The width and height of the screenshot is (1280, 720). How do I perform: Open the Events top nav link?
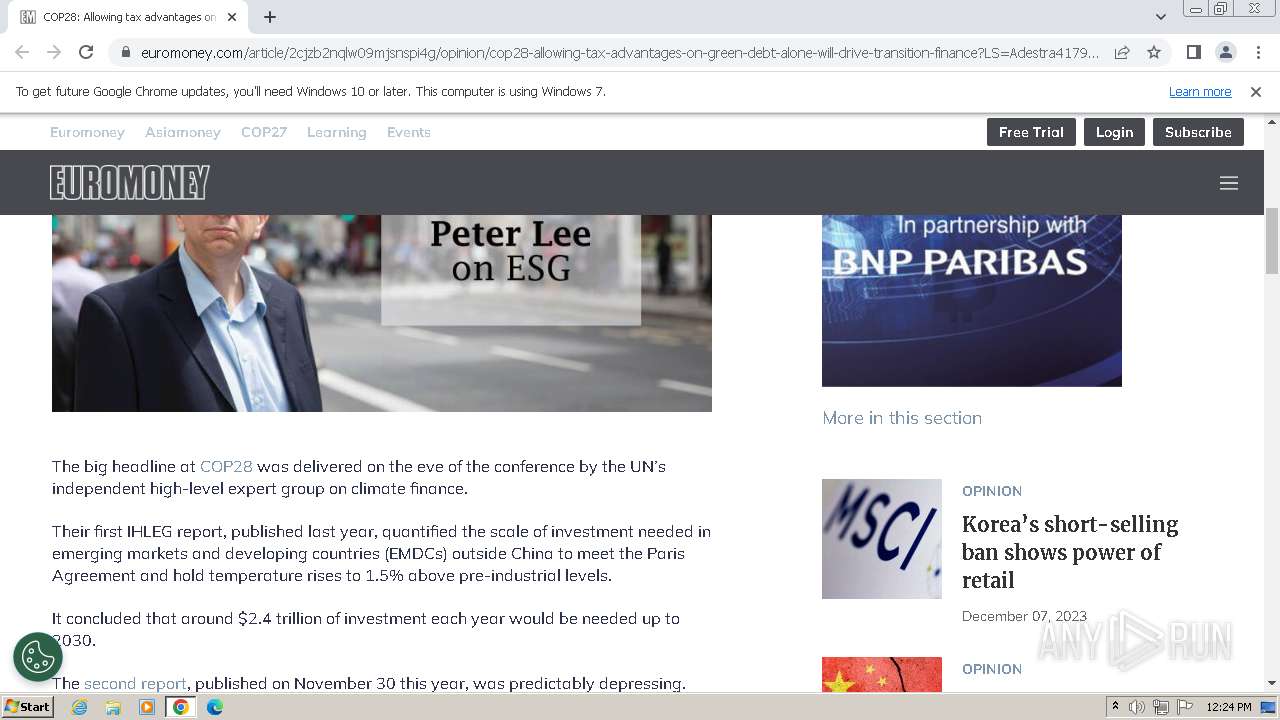click(409, 132)
